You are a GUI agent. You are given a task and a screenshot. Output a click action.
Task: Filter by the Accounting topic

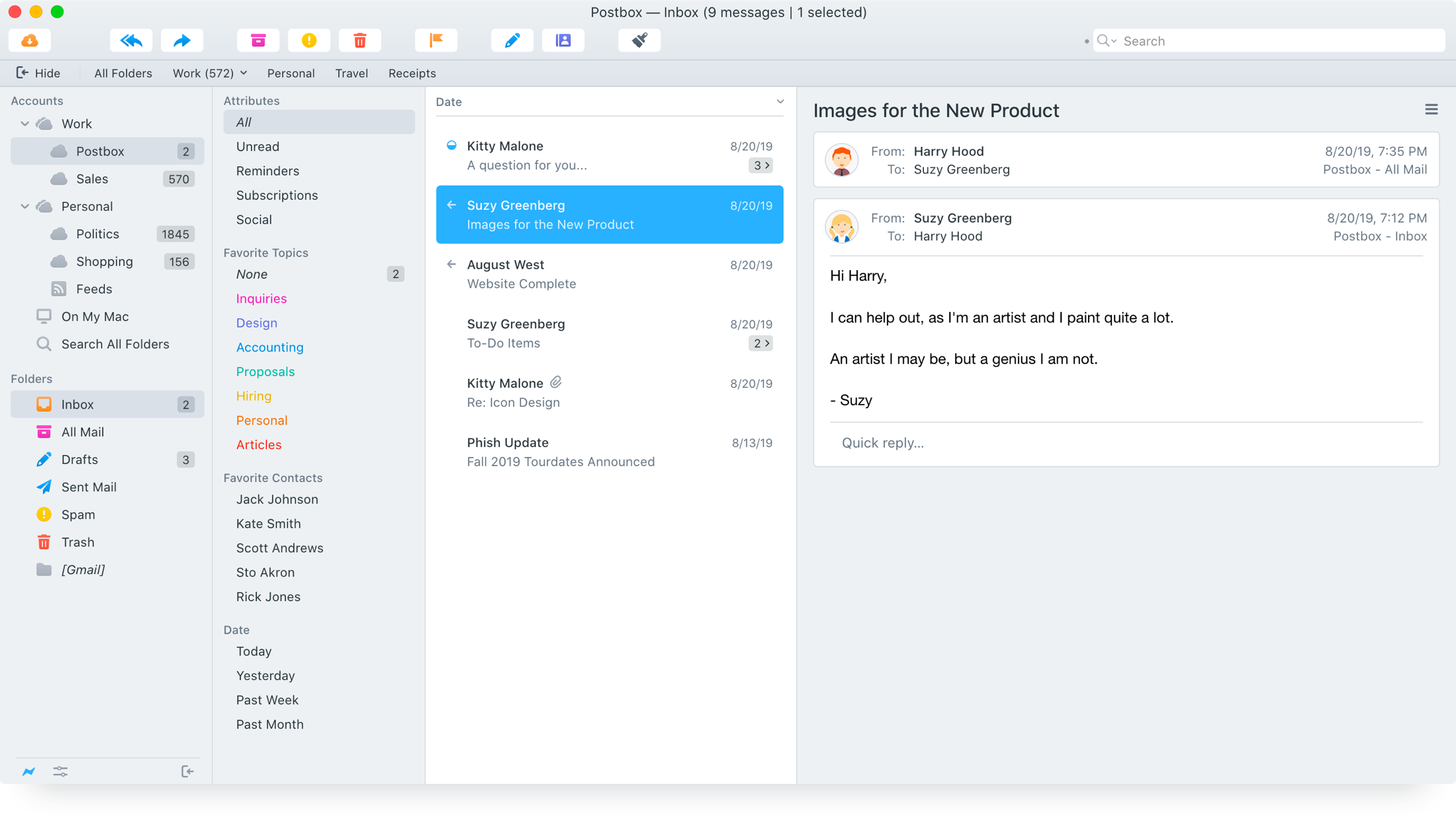[269, 348]
